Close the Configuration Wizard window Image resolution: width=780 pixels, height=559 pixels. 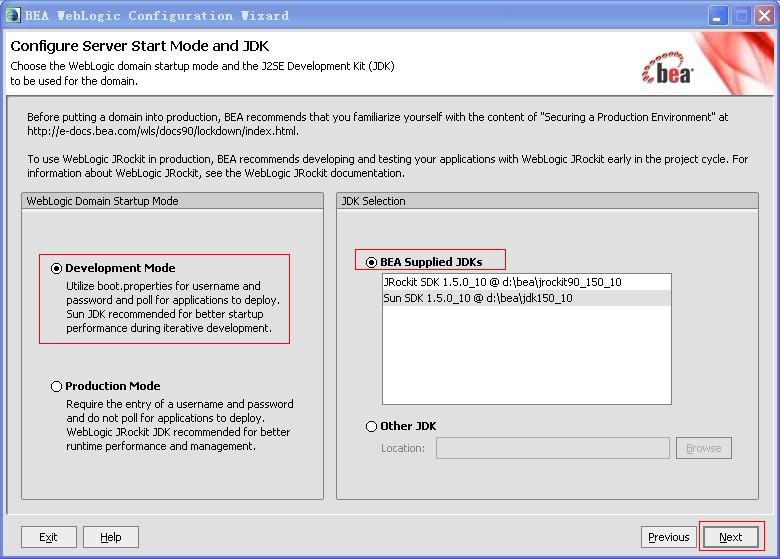pyautogui.click(x=764, y=16)
